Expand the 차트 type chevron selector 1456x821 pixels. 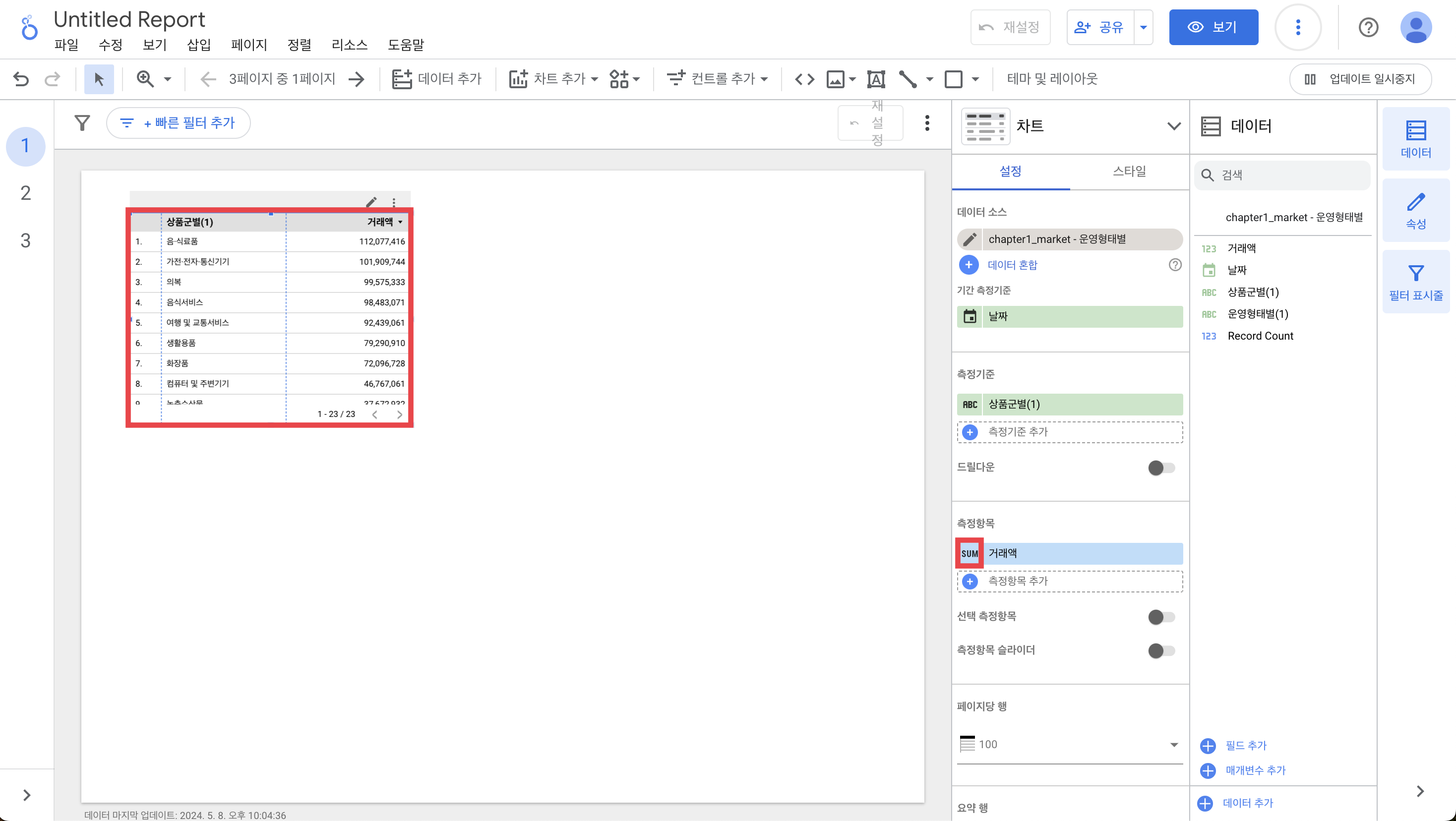tap(1173, 126)
